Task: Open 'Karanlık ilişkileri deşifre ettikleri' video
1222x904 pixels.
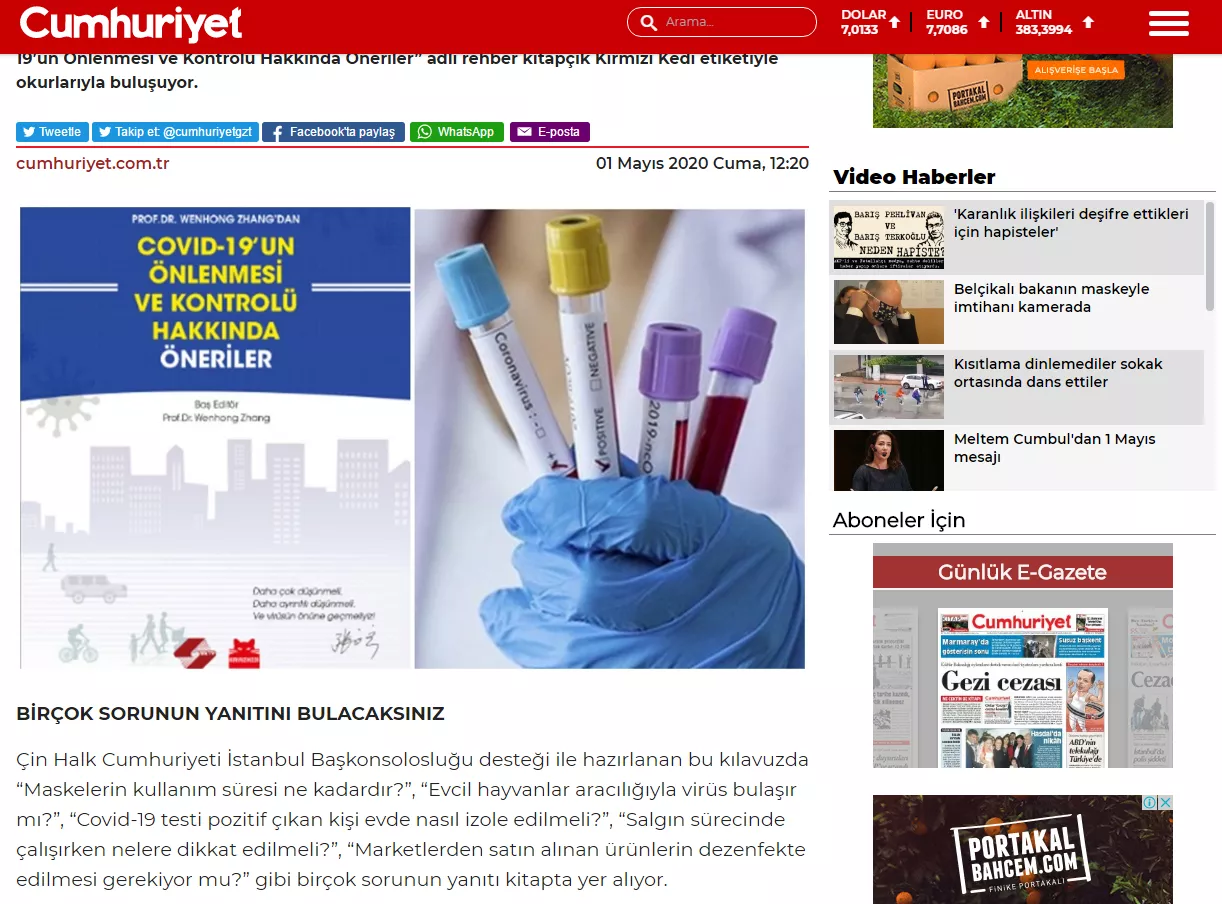Action: 1070,223
